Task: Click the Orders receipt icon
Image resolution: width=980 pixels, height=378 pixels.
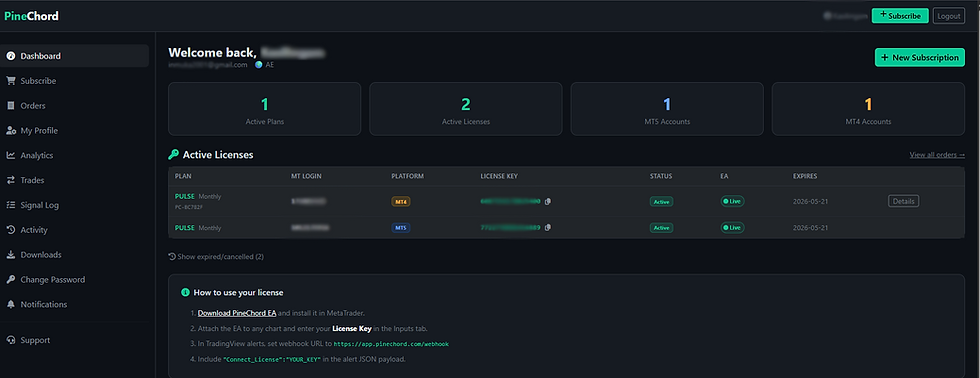Action: [11, 106]
